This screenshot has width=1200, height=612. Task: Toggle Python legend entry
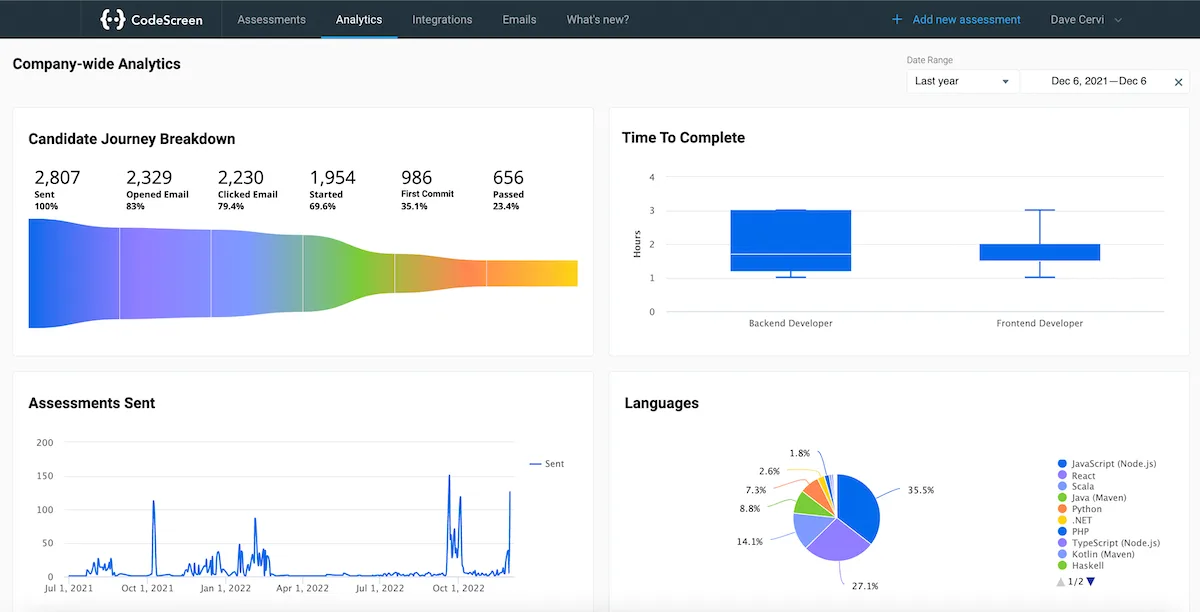1079,509
